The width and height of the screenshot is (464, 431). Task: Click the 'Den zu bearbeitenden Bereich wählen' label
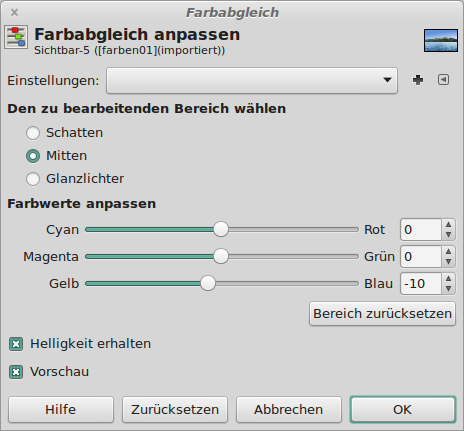[147, 109]
